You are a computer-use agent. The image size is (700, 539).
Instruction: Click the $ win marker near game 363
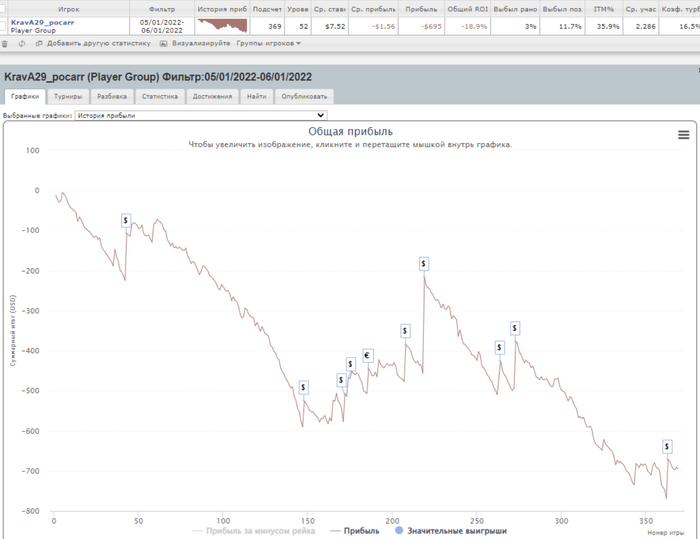click(x=667, y=447)
